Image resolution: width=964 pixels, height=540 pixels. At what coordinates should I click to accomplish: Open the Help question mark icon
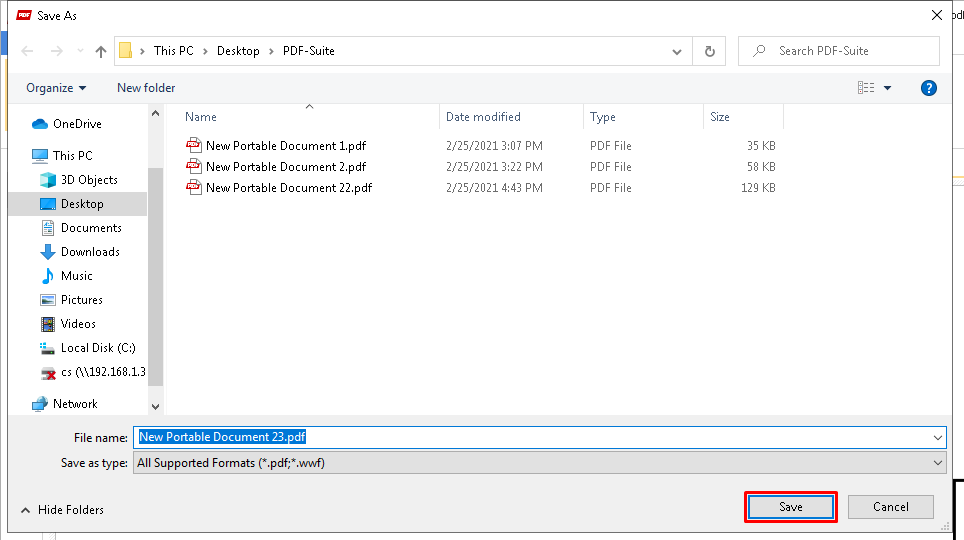tap(928, 88)
